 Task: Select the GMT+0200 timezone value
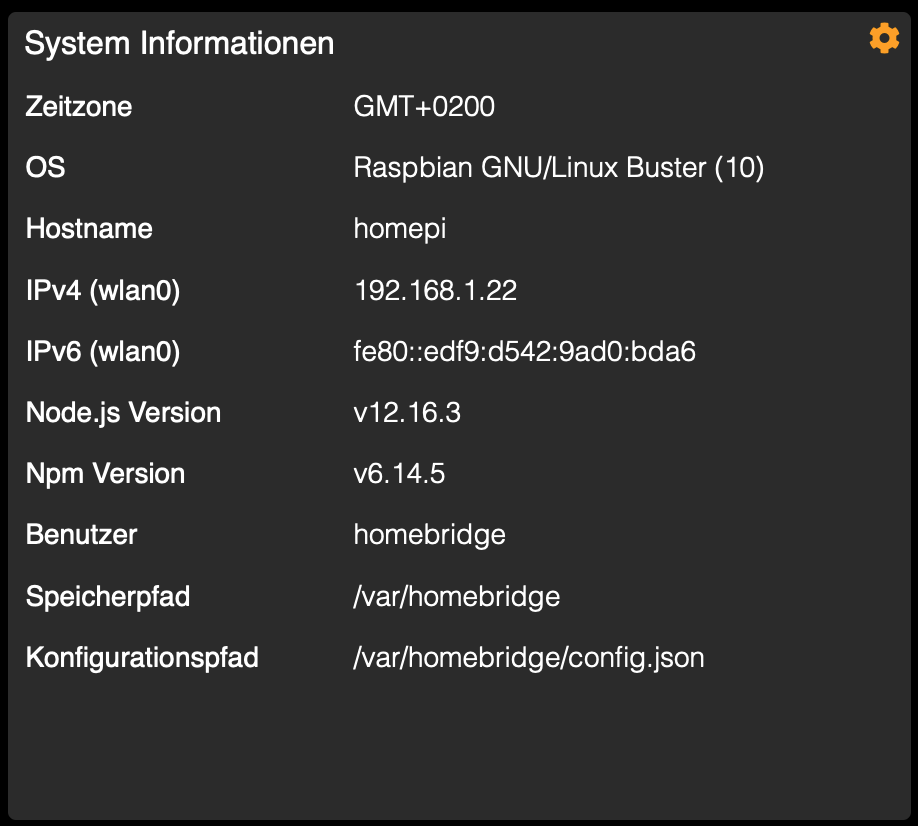point(424,107)
